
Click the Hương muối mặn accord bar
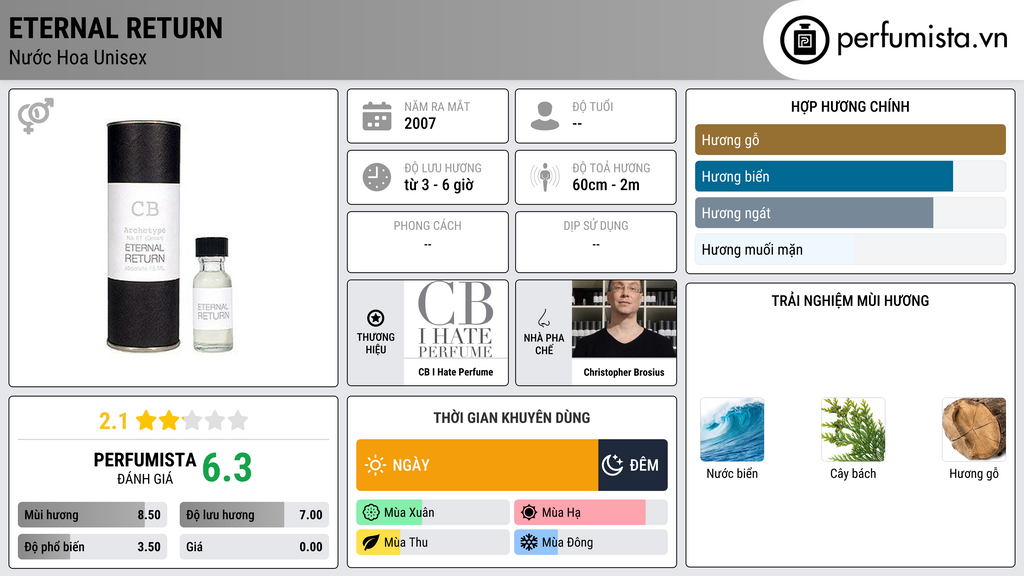pyautogui.click(x=850, y=249)
